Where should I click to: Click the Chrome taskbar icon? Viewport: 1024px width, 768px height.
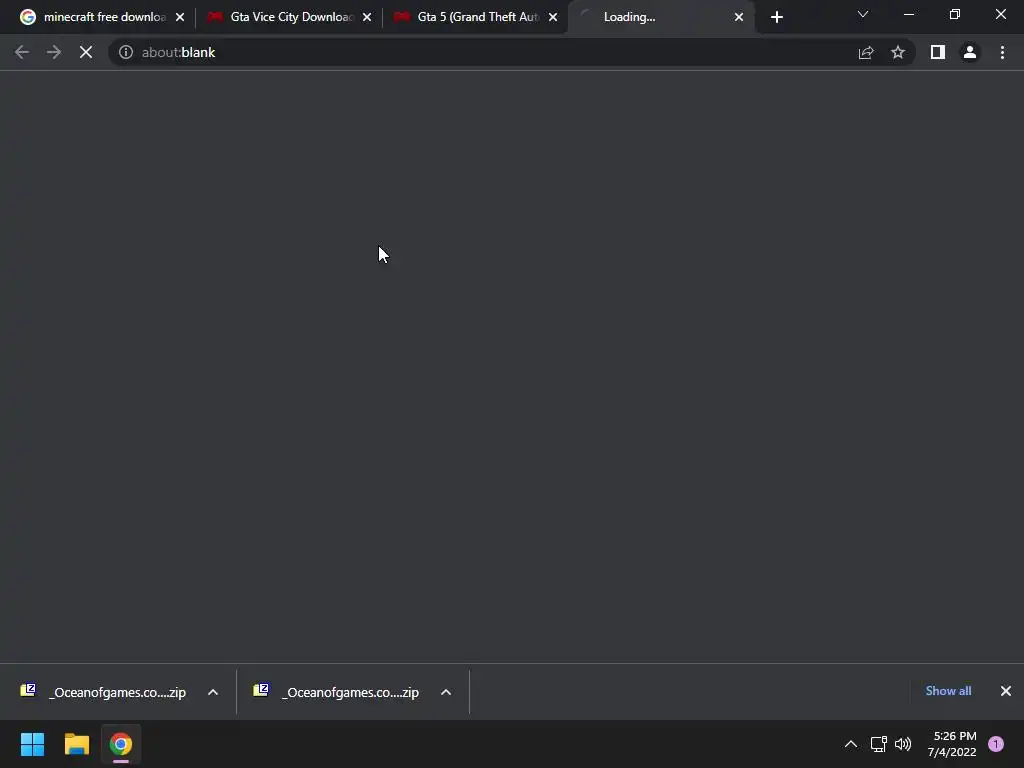(121, 744)
